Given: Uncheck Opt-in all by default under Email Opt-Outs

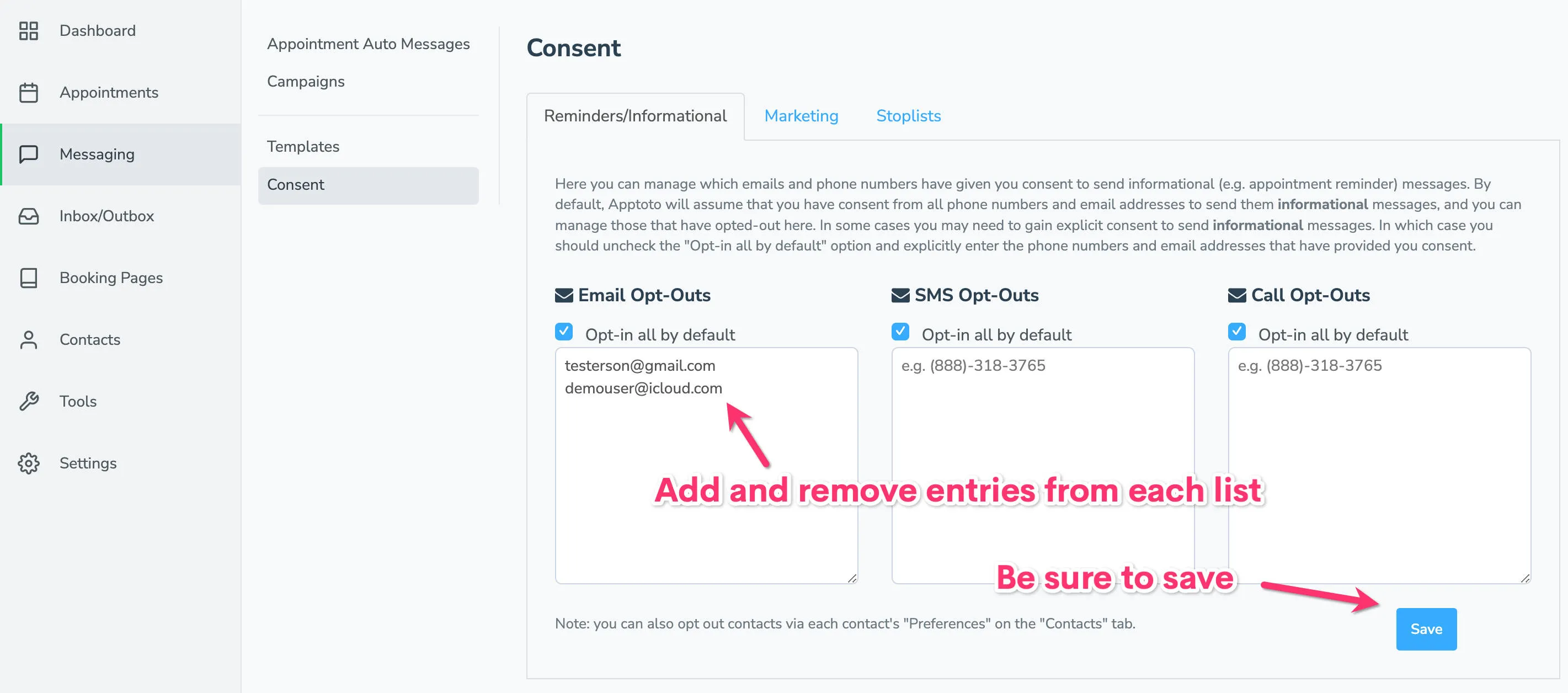Looking at the screenshot, I should point(564,331).
